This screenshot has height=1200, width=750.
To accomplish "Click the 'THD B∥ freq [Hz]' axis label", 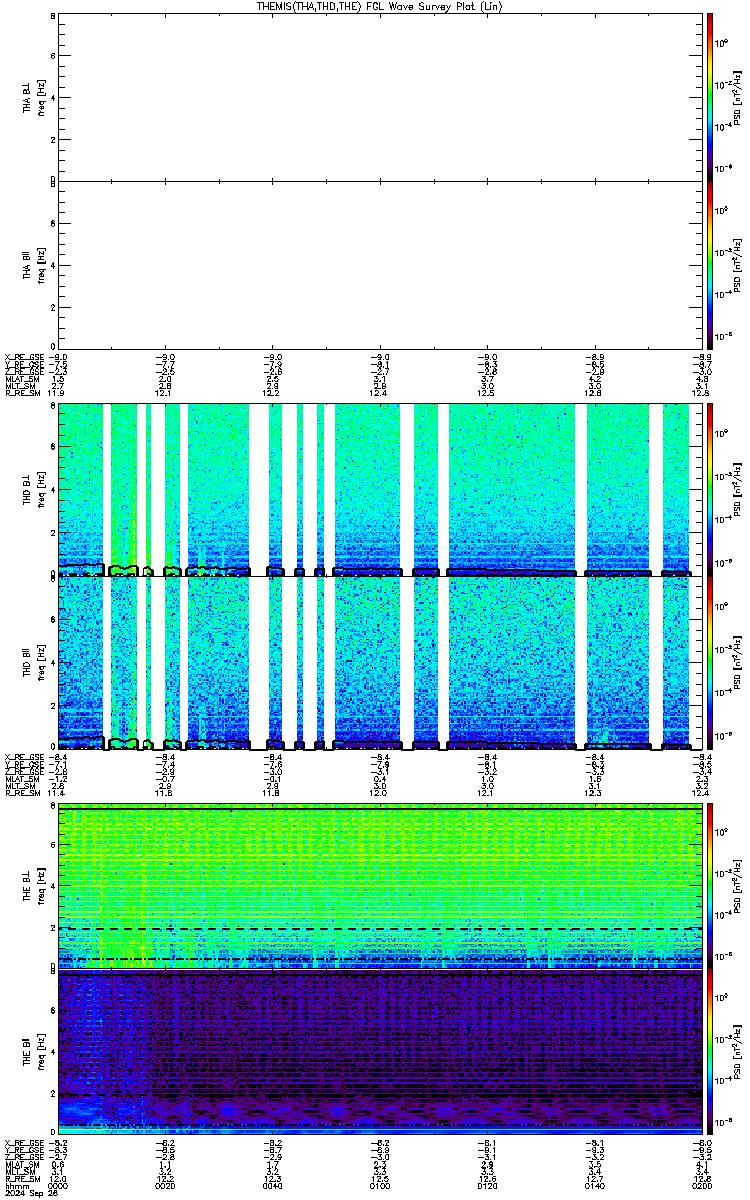I will pyautogui.click(x=34, y=664).
